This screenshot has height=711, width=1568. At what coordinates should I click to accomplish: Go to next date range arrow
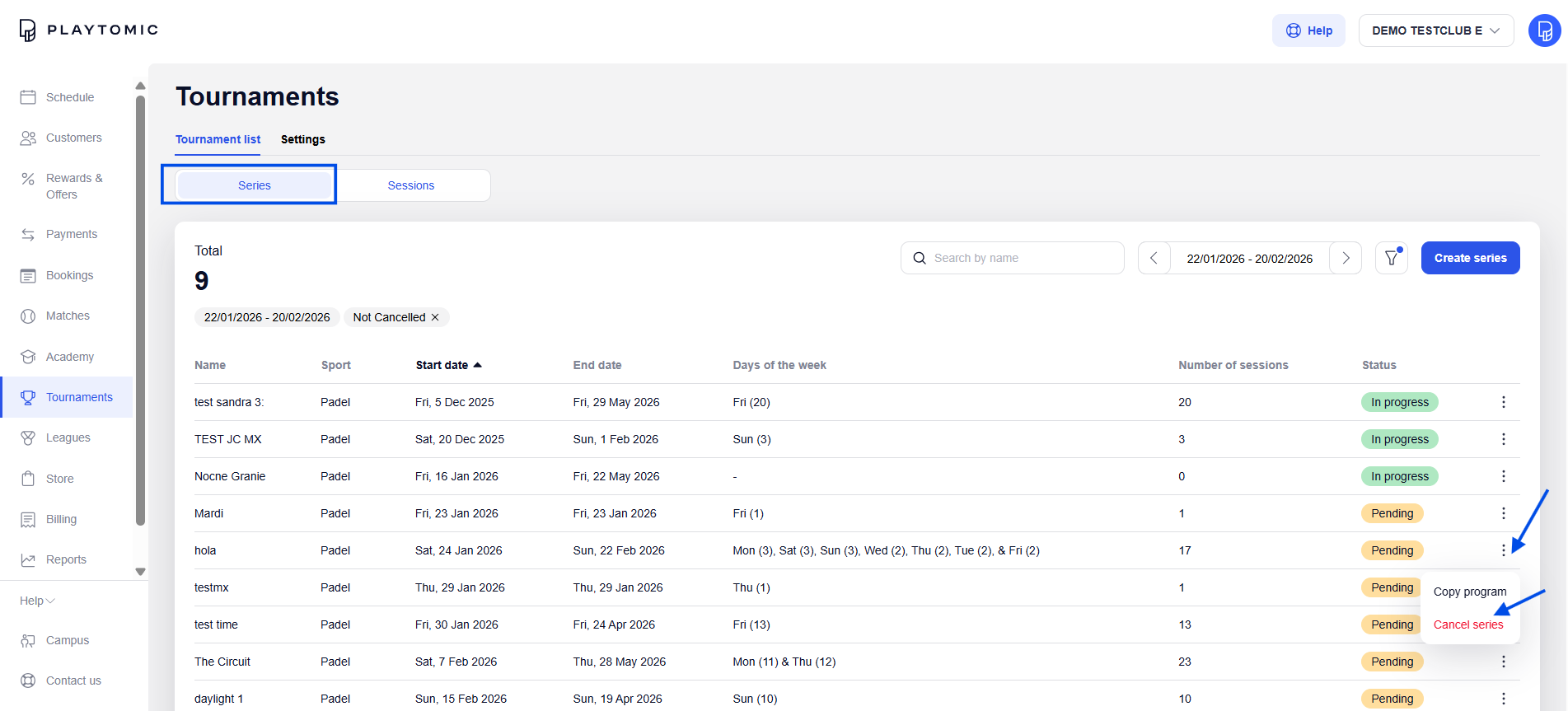coord(1346,258)
